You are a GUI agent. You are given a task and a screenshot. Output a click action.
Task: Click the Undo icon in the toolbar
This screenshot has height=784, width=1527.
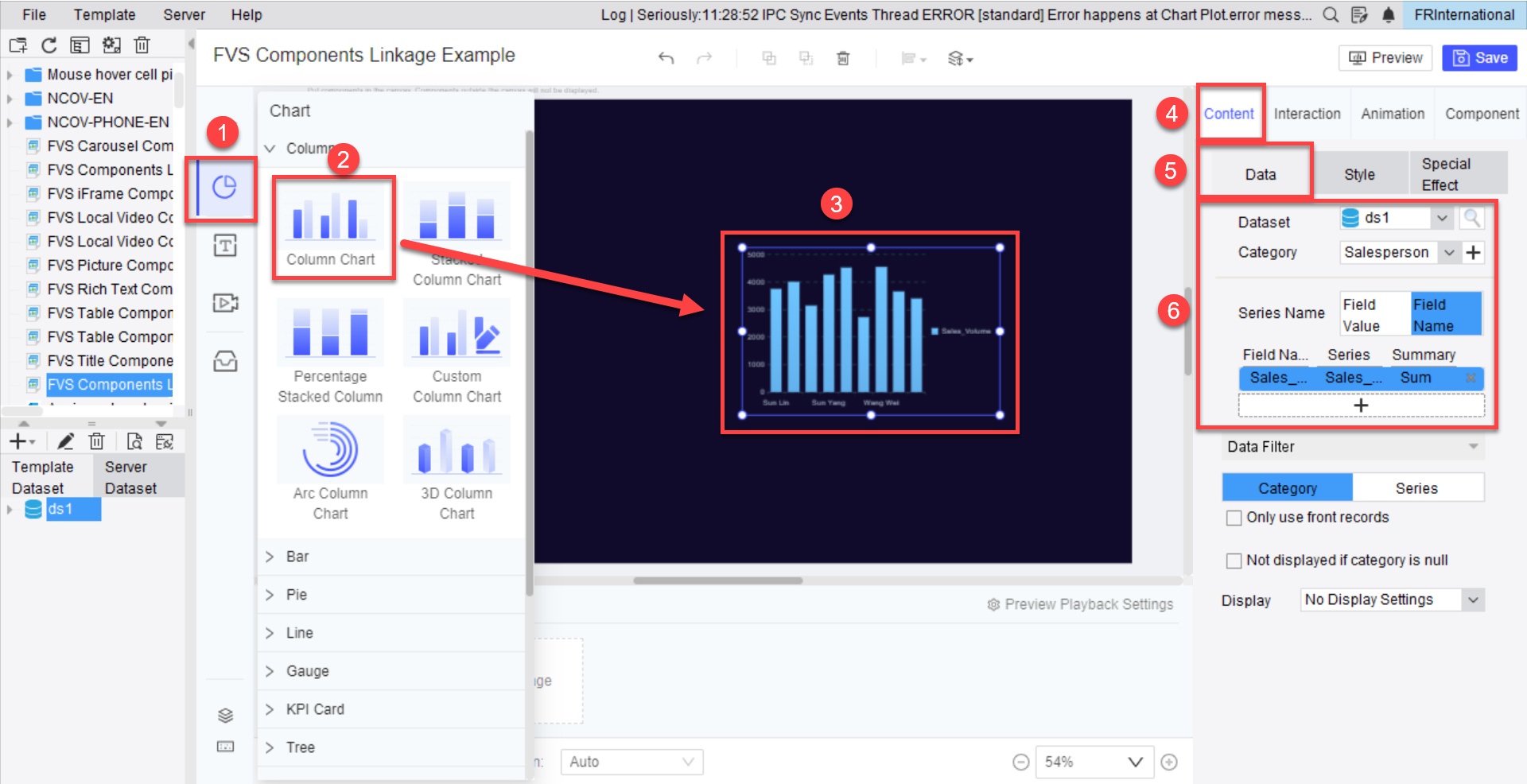coord(666,57)
